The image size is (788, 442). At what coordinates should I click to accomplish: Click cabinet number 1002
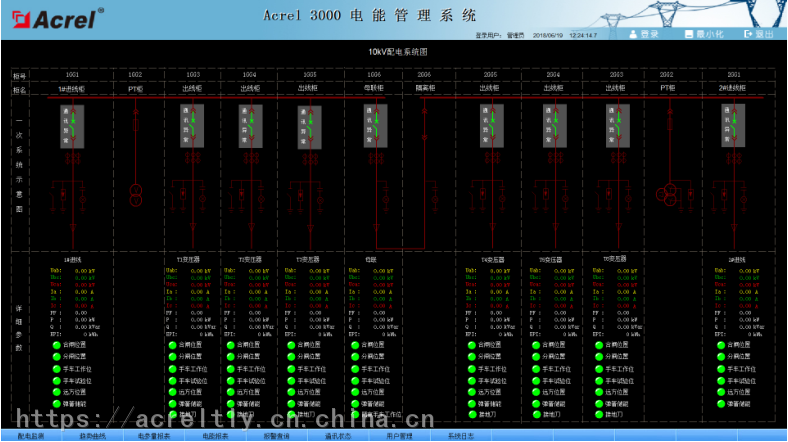click(135, 74)
